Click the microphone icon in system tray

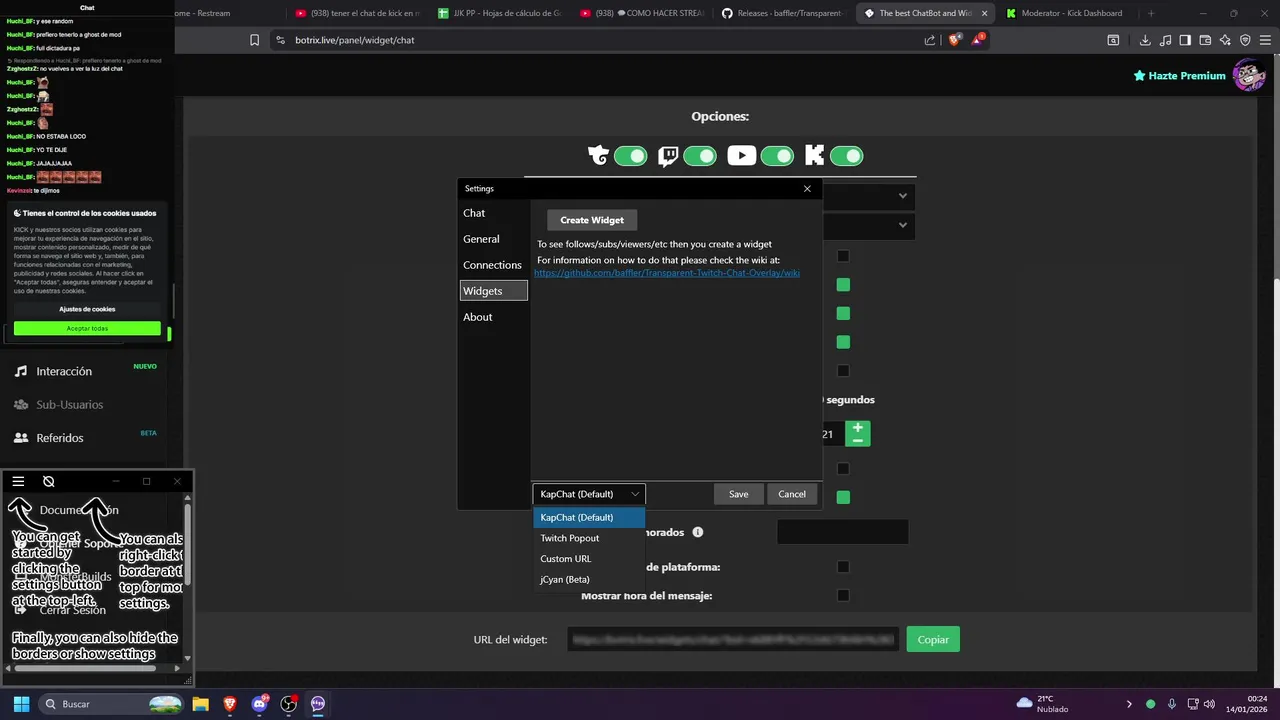[1172, 704]
